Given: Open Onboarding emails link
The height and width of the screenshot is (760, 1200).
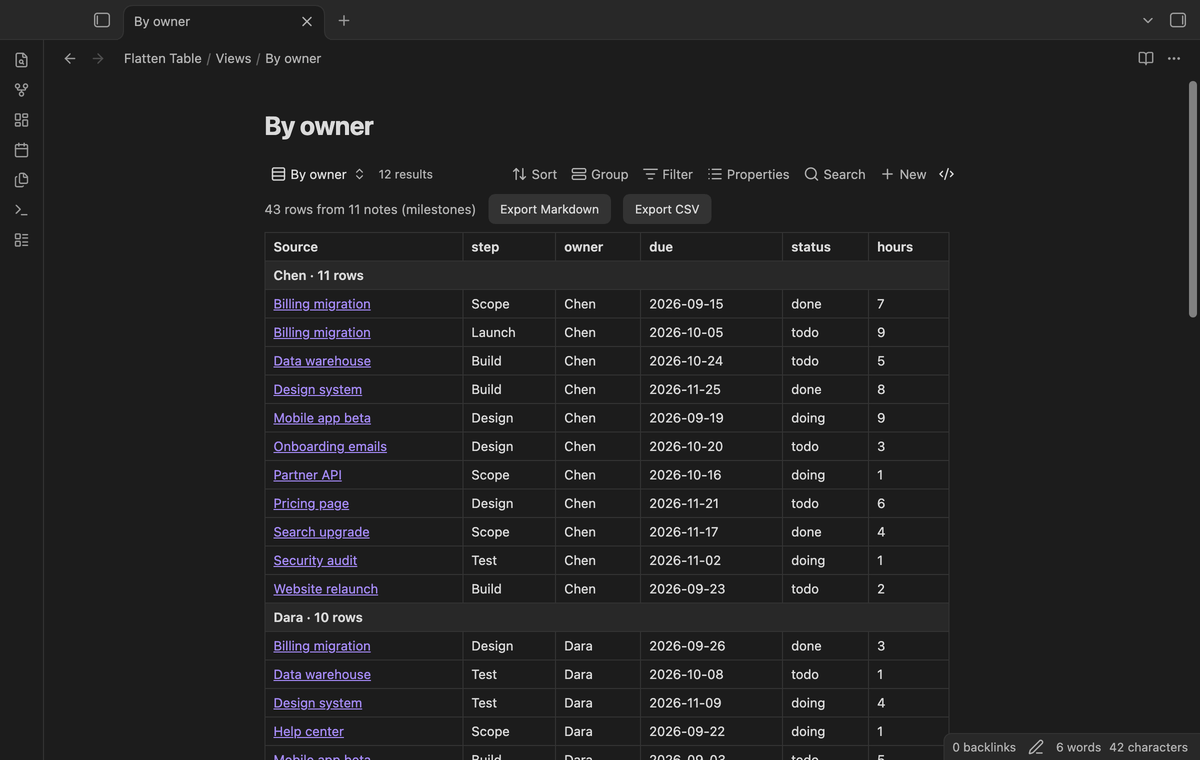Looking at the screenshot, I should [x=330, y=446].
